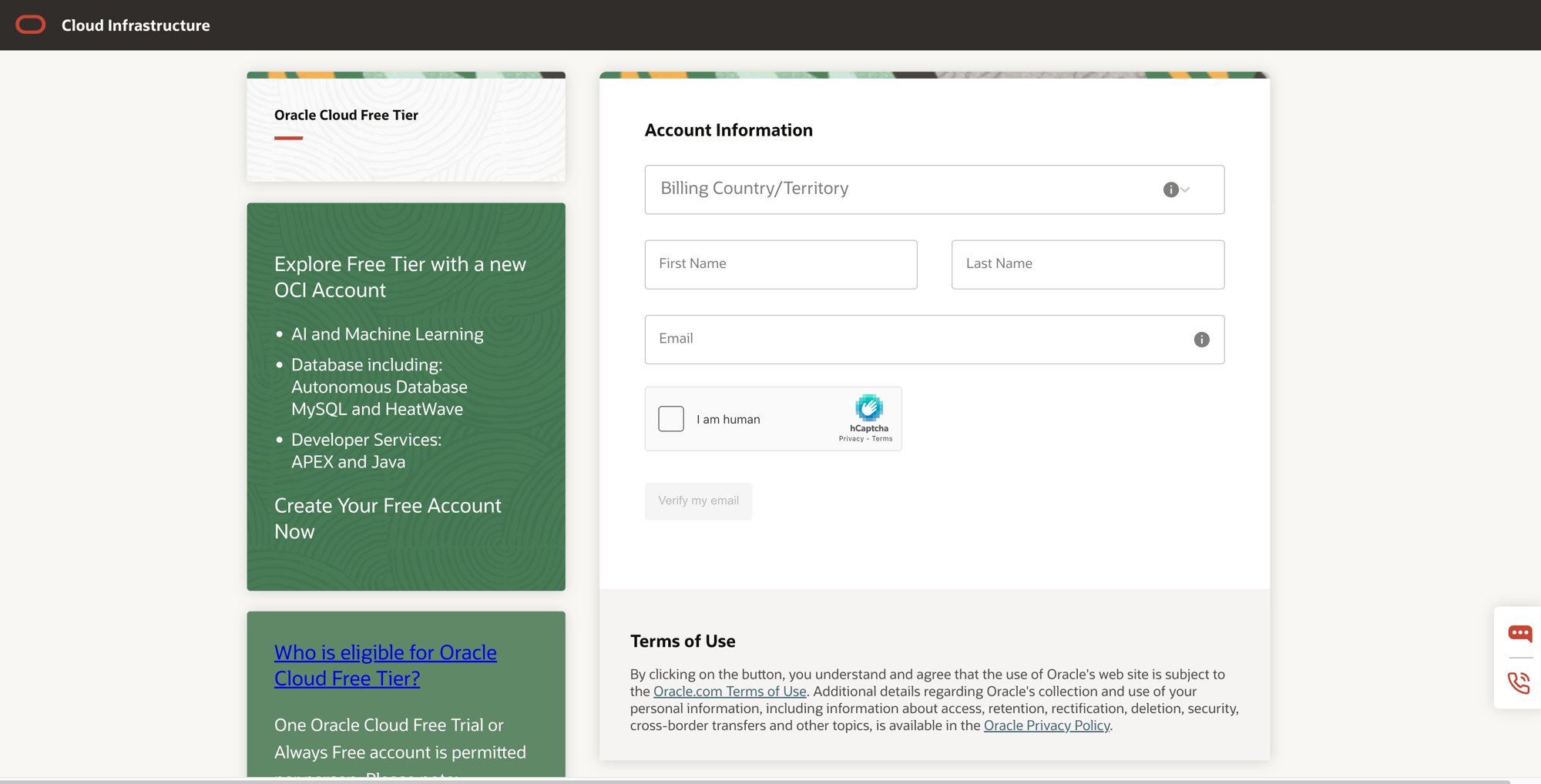Open the Billing Country/Territory info icon

click(x=1170, y=189)
